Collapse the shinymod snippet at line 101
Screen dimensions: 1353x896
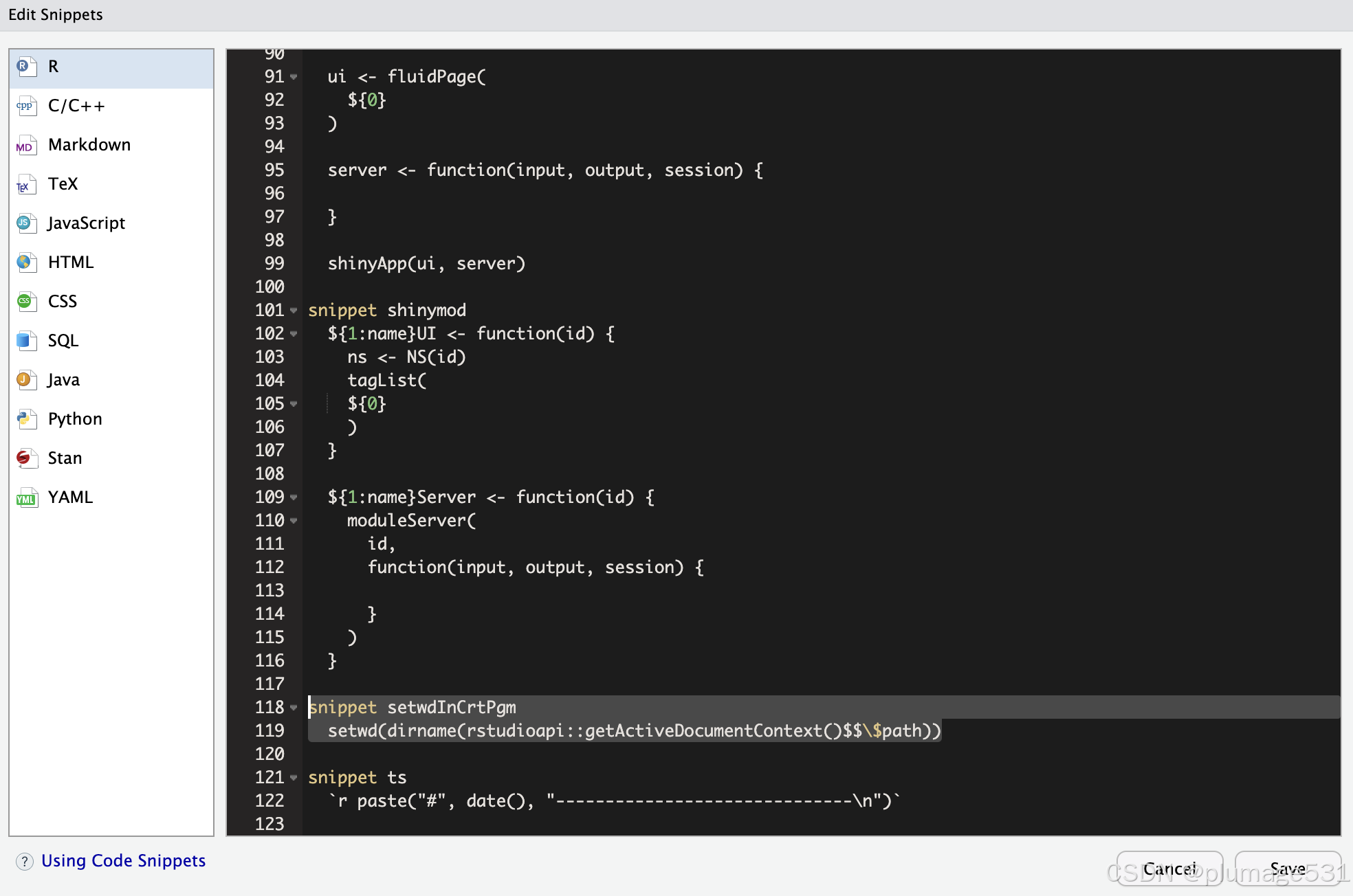pos(294,311)
